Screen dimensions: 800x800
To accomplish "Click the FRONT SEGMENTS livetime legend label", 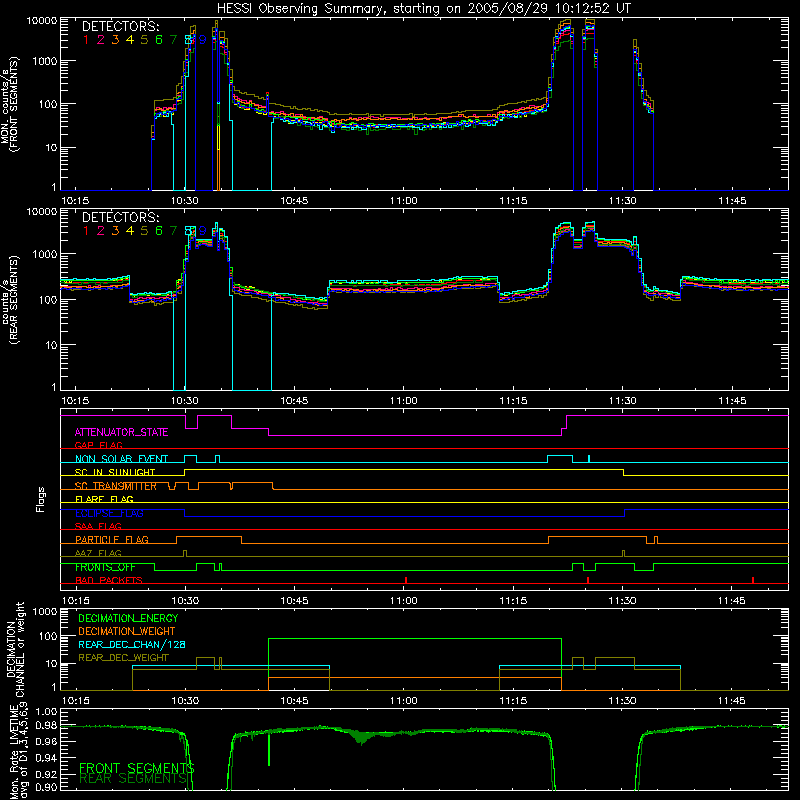I will click(137, 768).
